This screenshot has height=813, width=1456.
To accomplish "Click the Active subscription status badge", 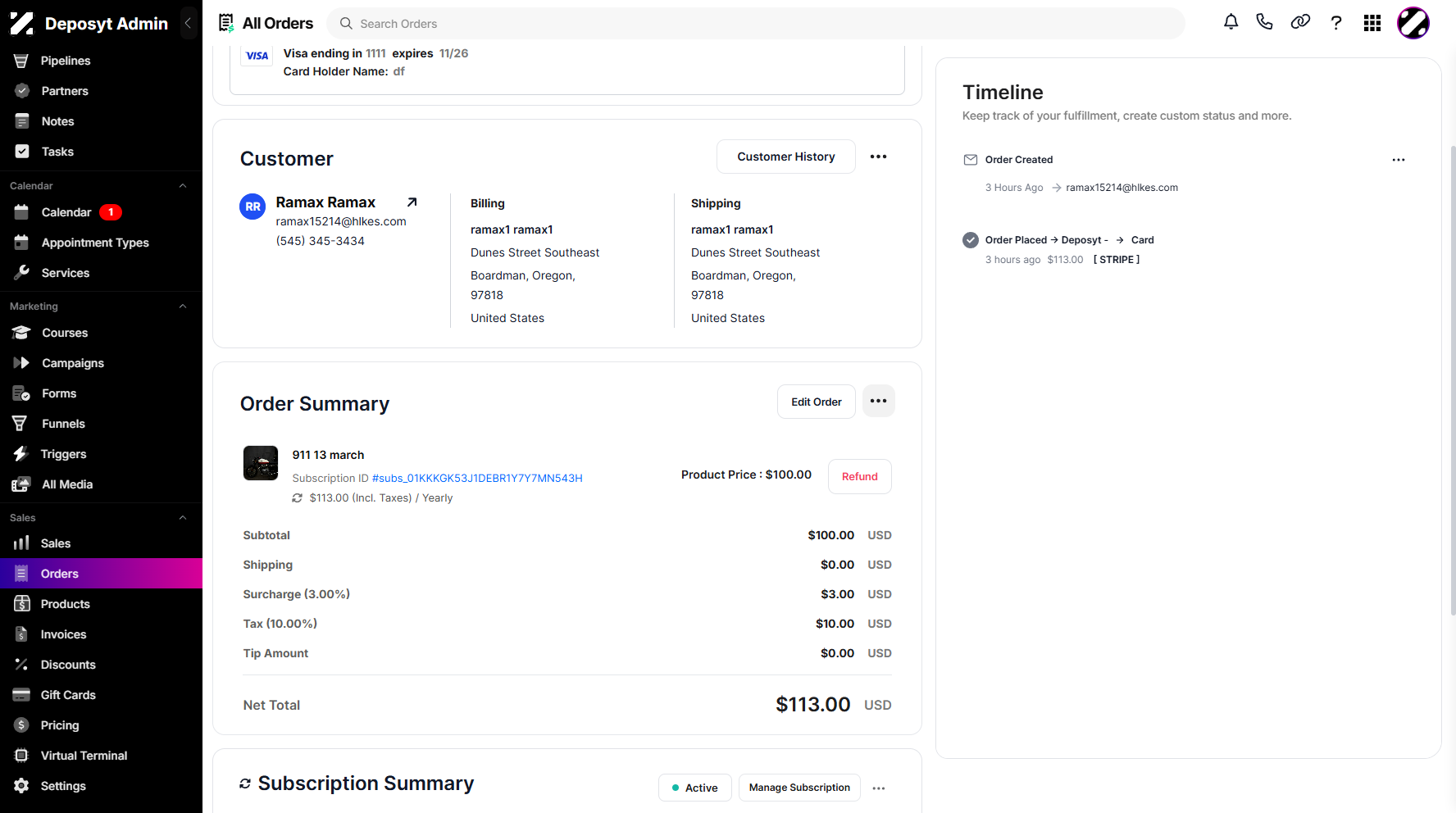I will pyautogui.click(x=694, y=788).
